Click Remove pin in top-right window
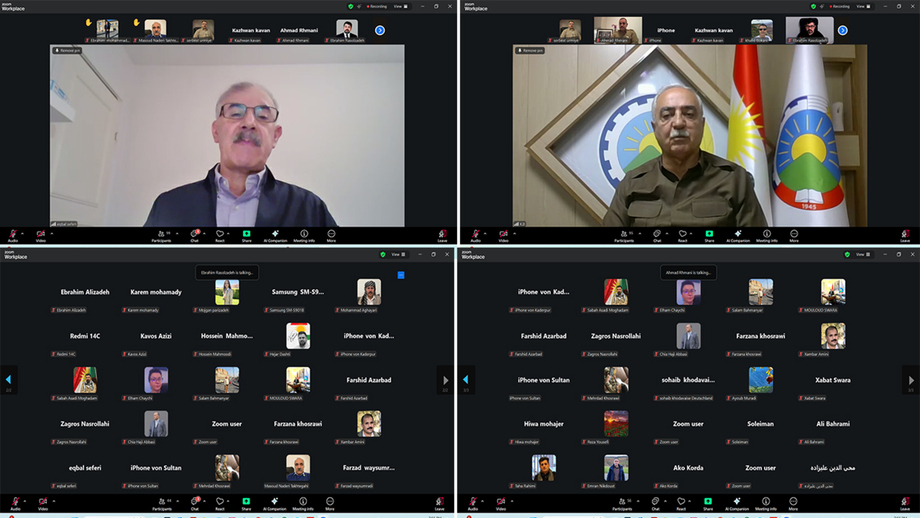920x518 pixels. pos(530,50)
